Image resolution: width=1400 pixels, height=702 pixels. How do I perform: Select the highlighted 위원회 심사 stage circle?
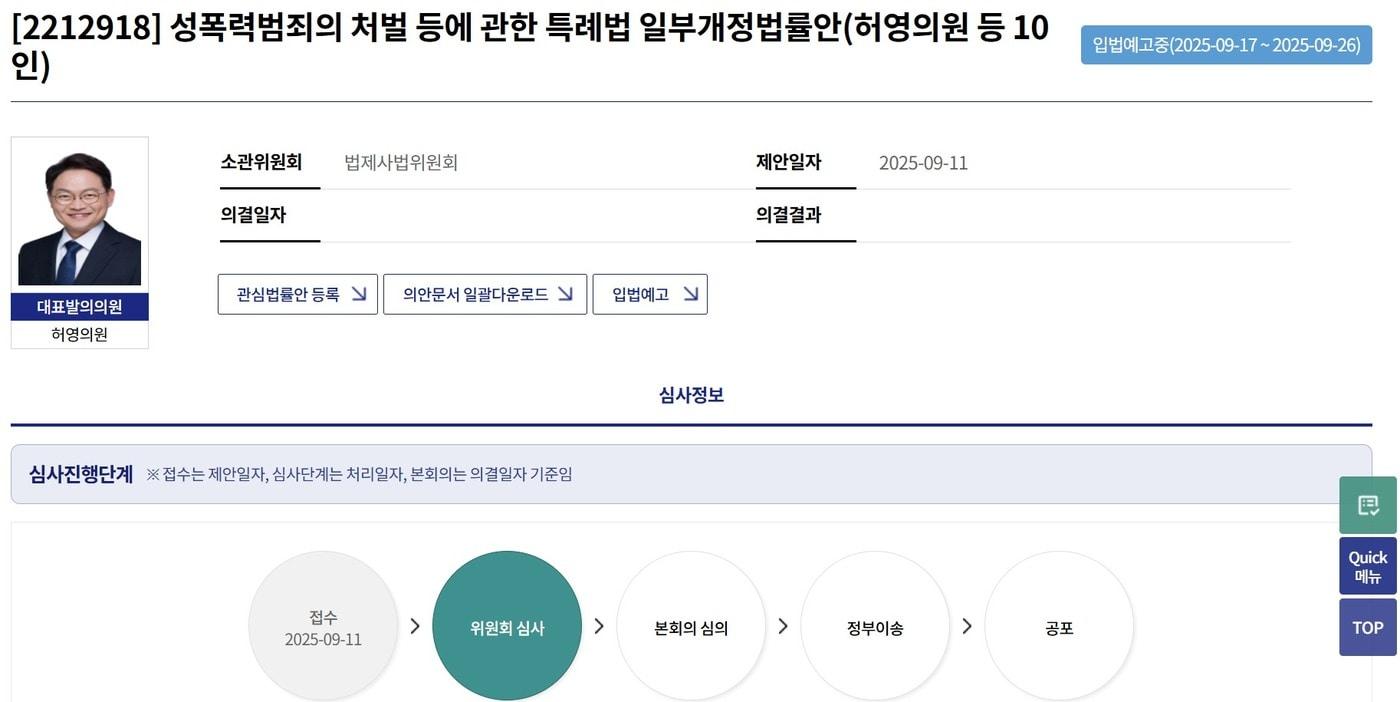click(x=506, y=626)
